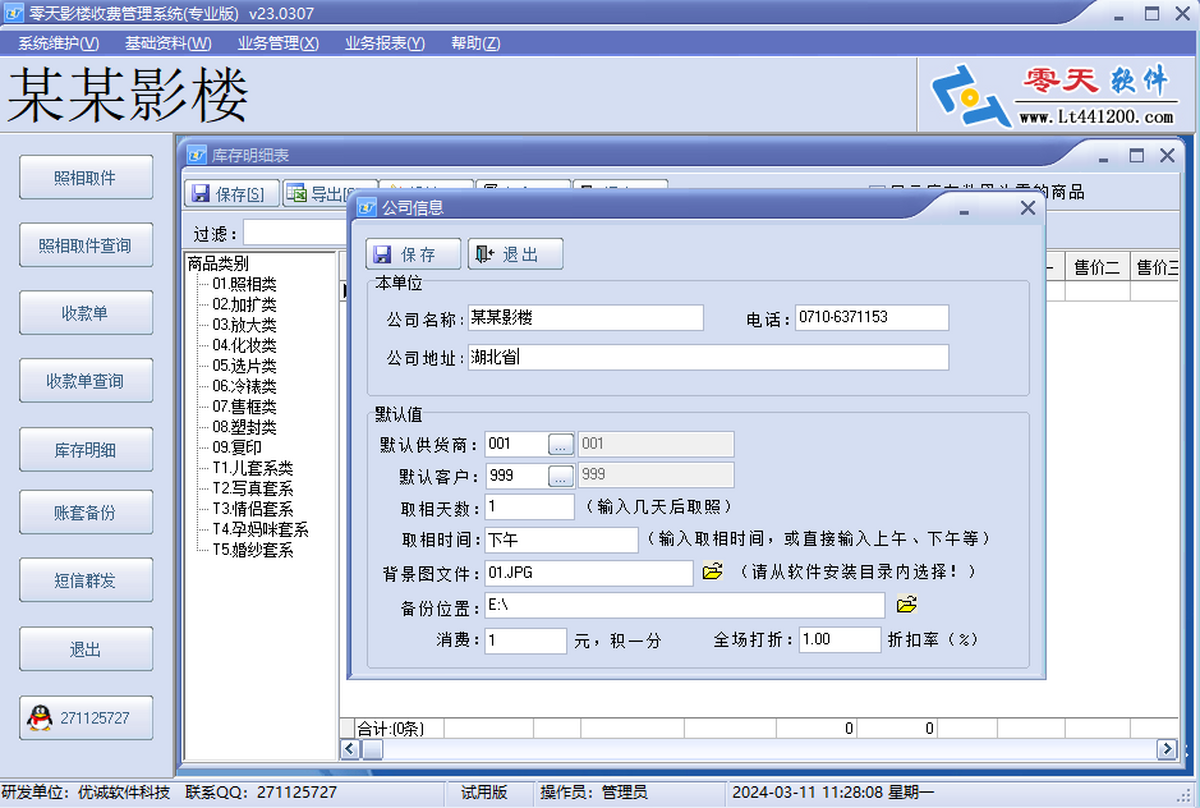Click 商品类别 tree root

pos(218,264)
